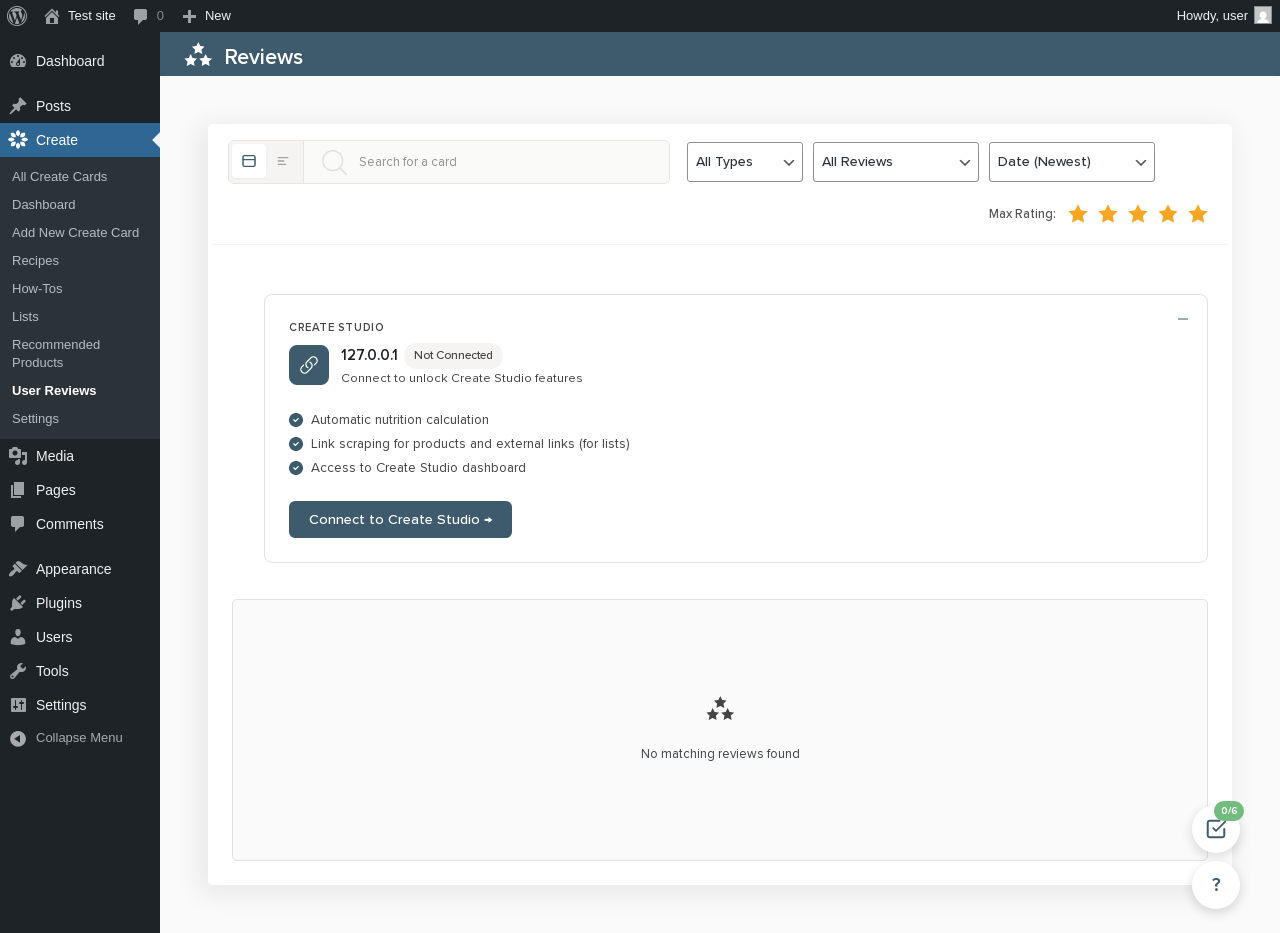The width and height of the screenshot is (1280, 933).
Task: Click the chain link Create Studio icon
Action: click(x=309, y=365)
